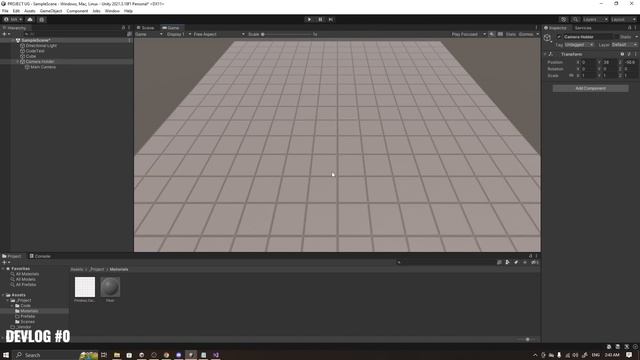The width and height of the screenshot is (640, 360).
Task: Open Transform component help icon
Action: pos(622,54)
